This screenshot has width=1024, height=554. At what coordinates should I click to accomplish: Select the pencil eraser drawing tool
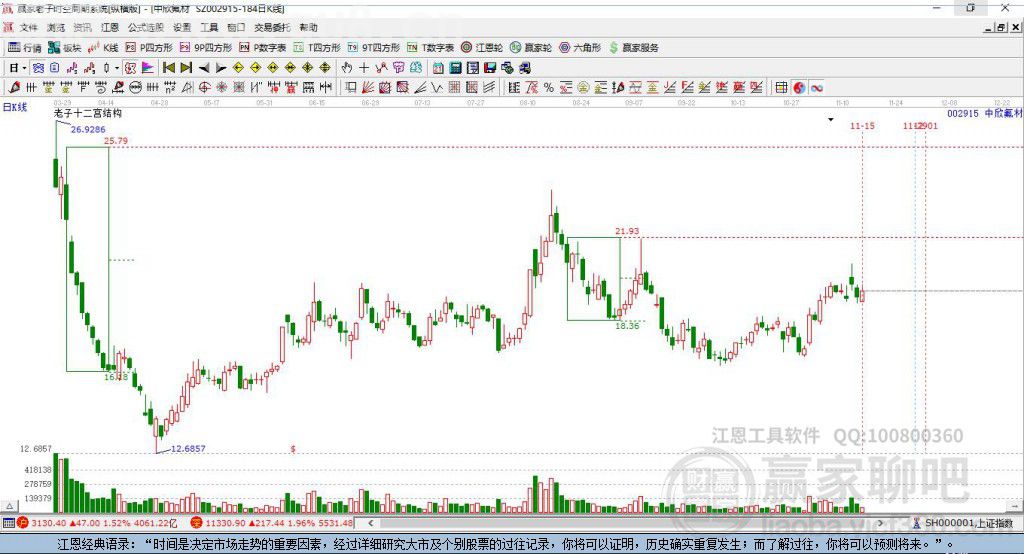(x=14, y=88)
